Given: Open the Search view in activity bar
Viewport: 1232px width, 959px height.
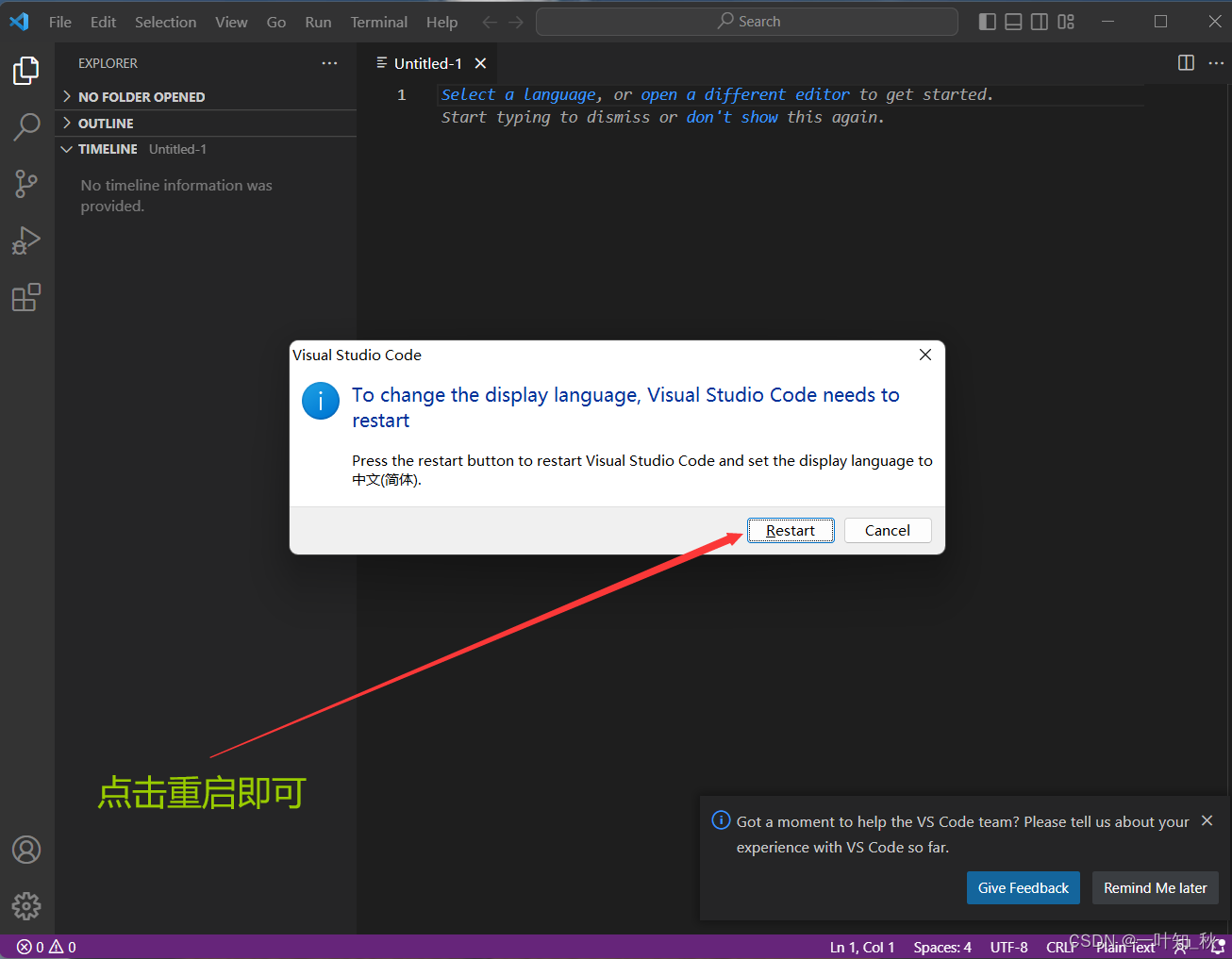Looking at the screenshot, I should point(26,127).
